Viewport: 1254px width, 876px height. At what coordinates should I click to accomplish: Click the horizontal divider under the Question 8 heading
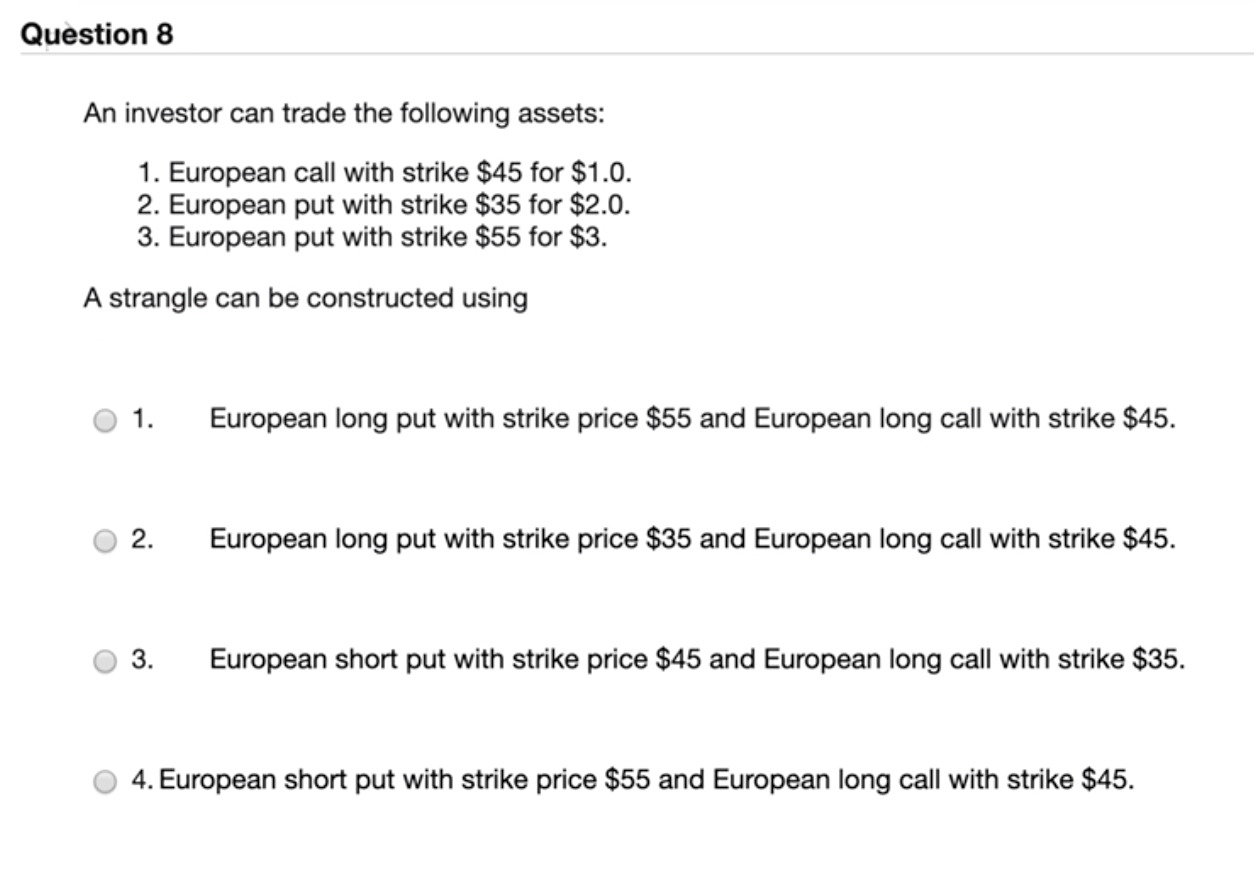[637, 54]
